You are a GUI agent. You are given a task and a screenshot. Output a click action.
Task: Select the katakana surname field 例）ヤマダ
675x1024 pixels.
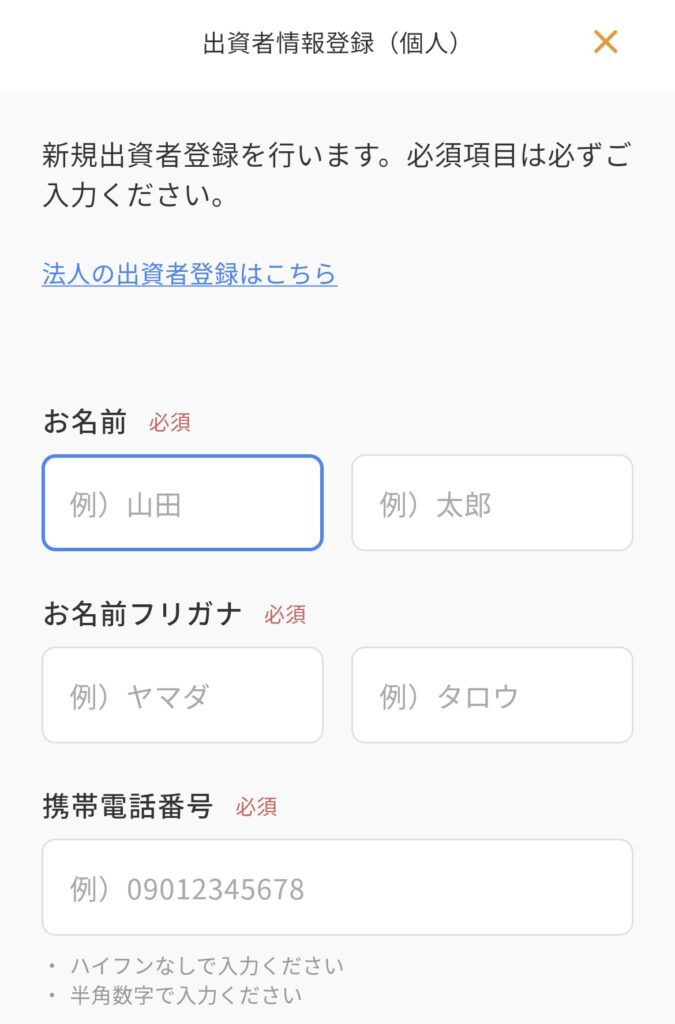[182, 694]
